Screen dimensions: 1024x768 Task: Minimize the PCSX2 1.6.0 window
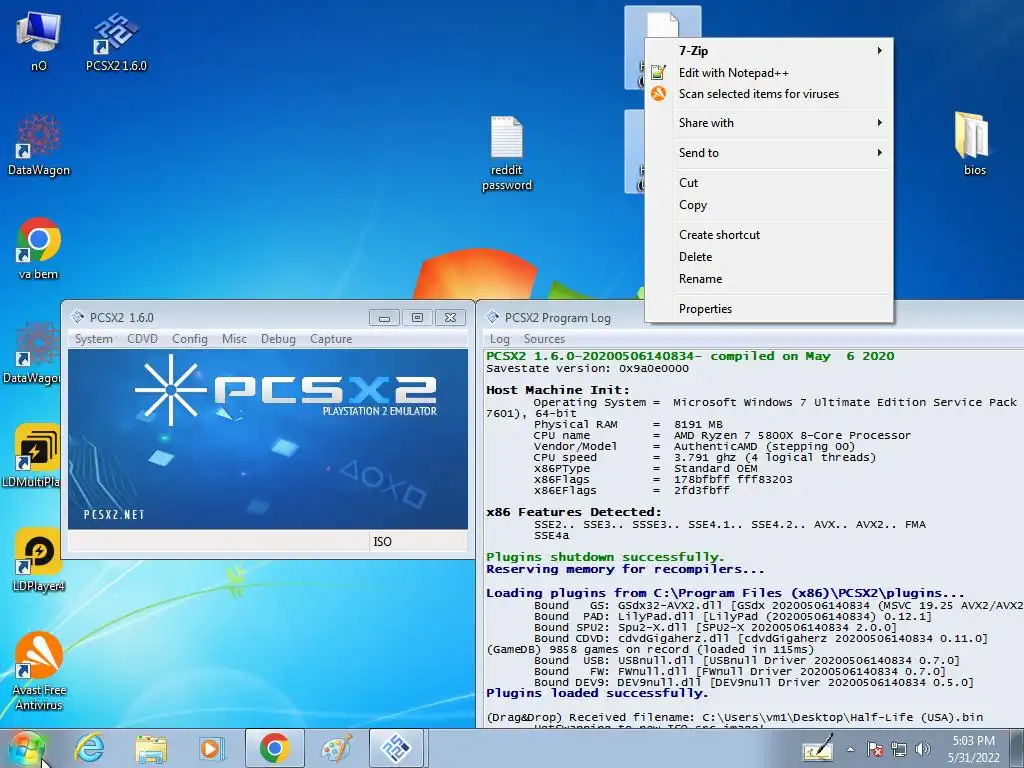384,317
